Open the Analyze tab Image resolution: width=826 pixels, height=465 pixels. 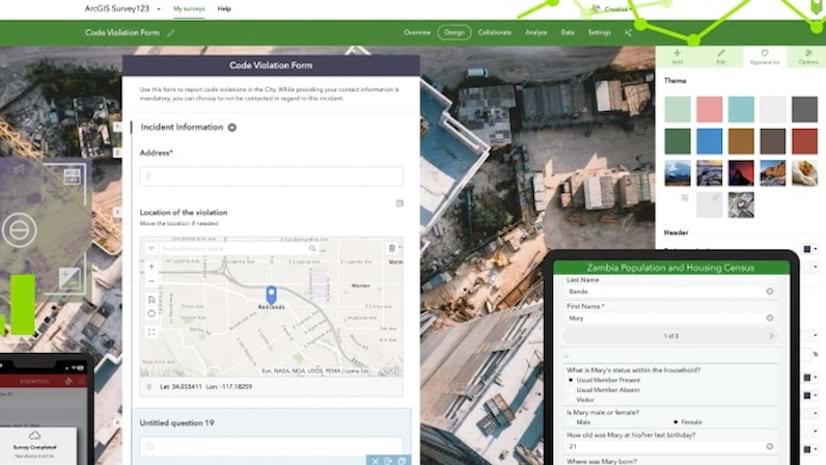536,33
